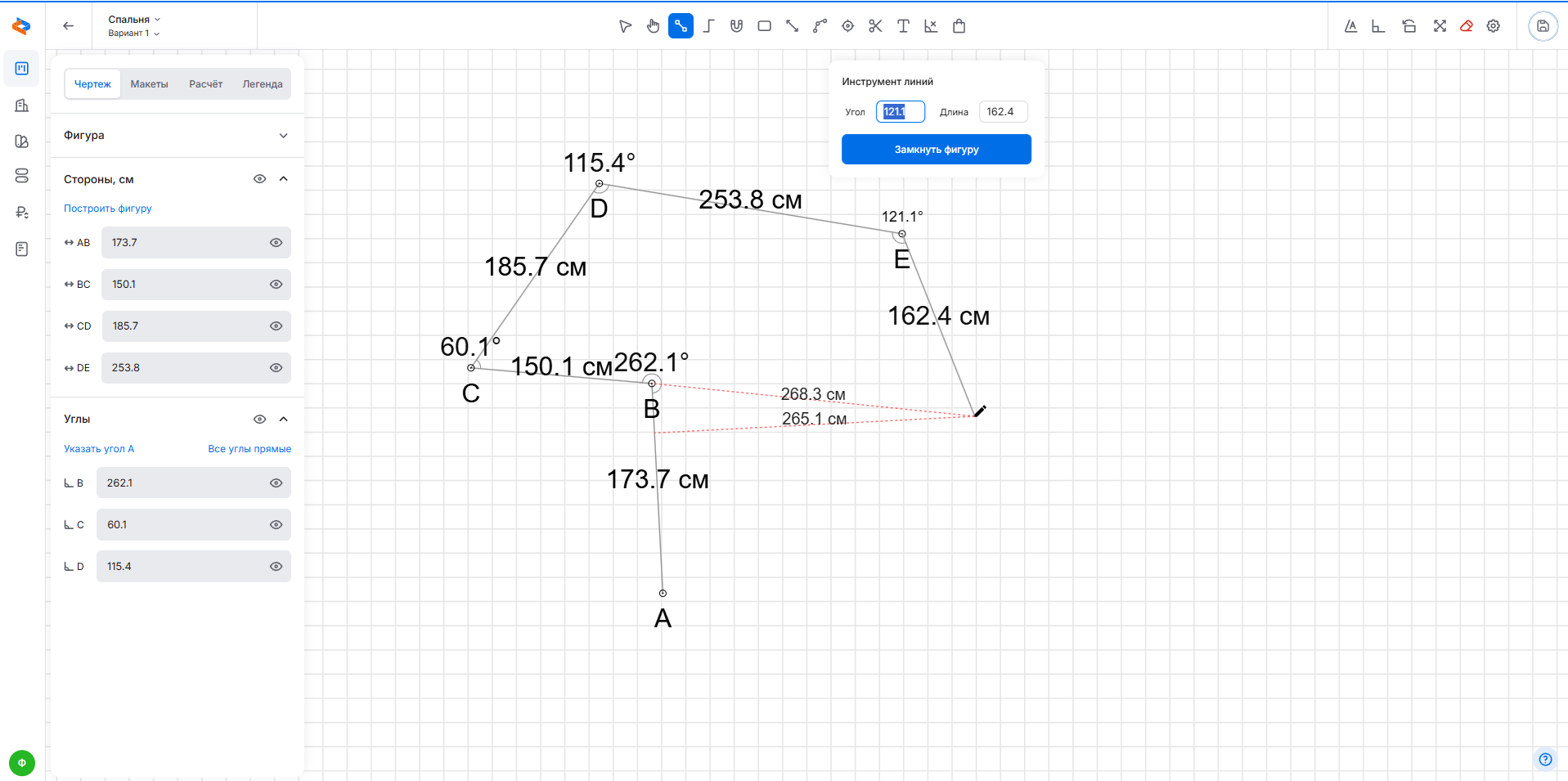1568x781 pixels.
Task: Activate the hand pan tool
Action: 653,26
